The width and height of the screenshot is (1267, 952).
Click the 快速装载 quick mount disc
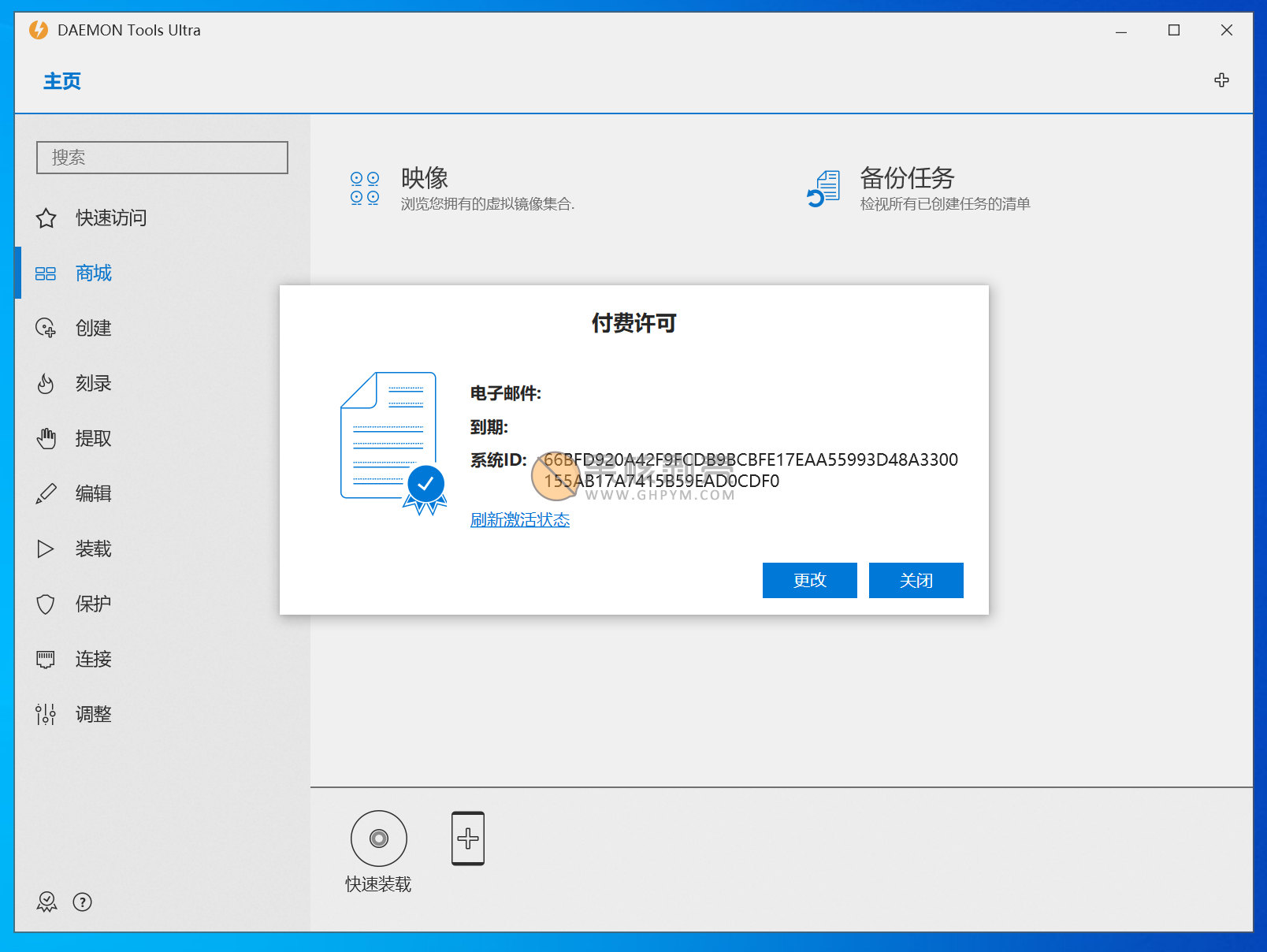point(378,839)
